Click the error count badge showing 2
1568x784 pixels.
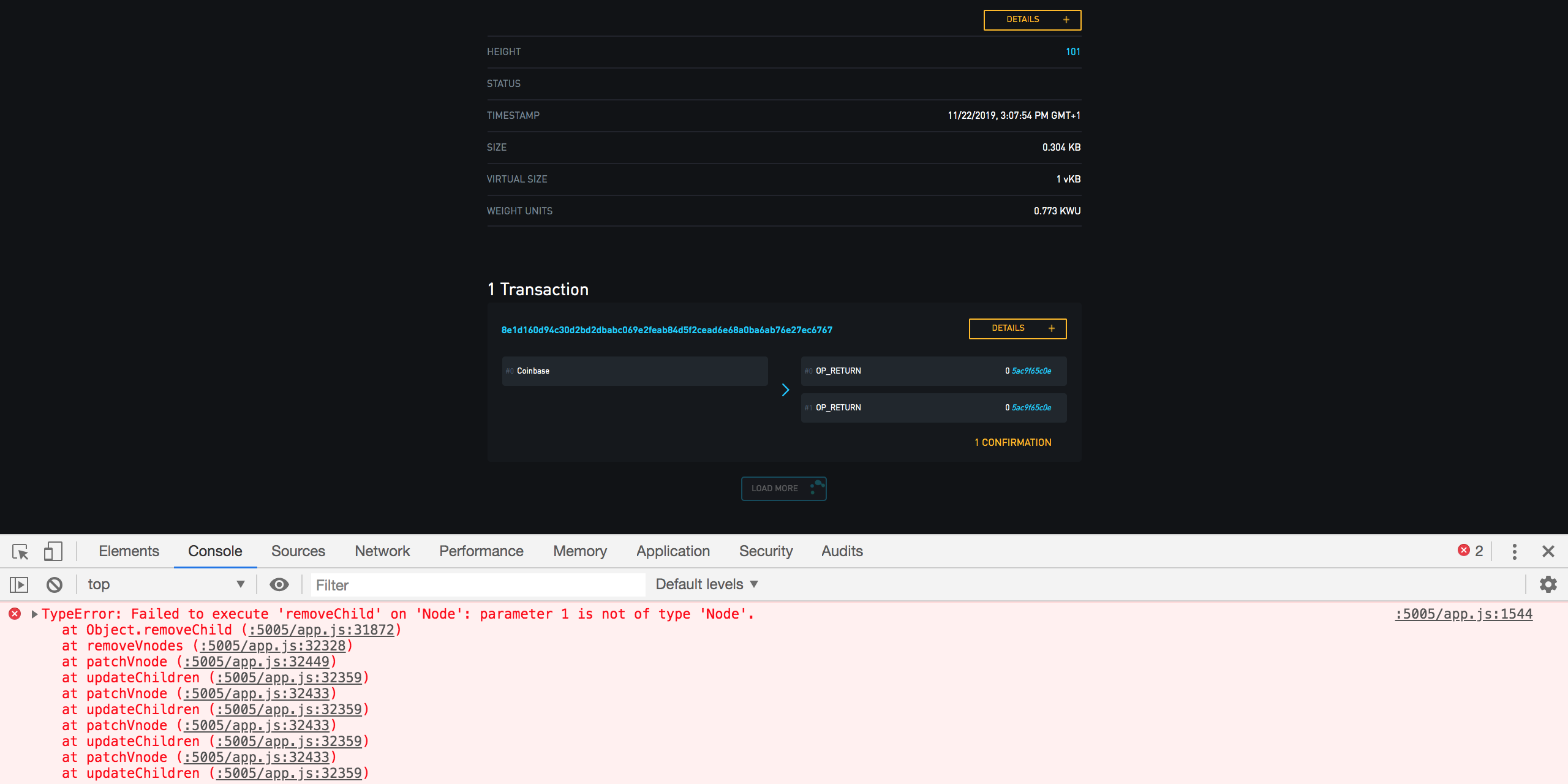[x=1470, y=551]
